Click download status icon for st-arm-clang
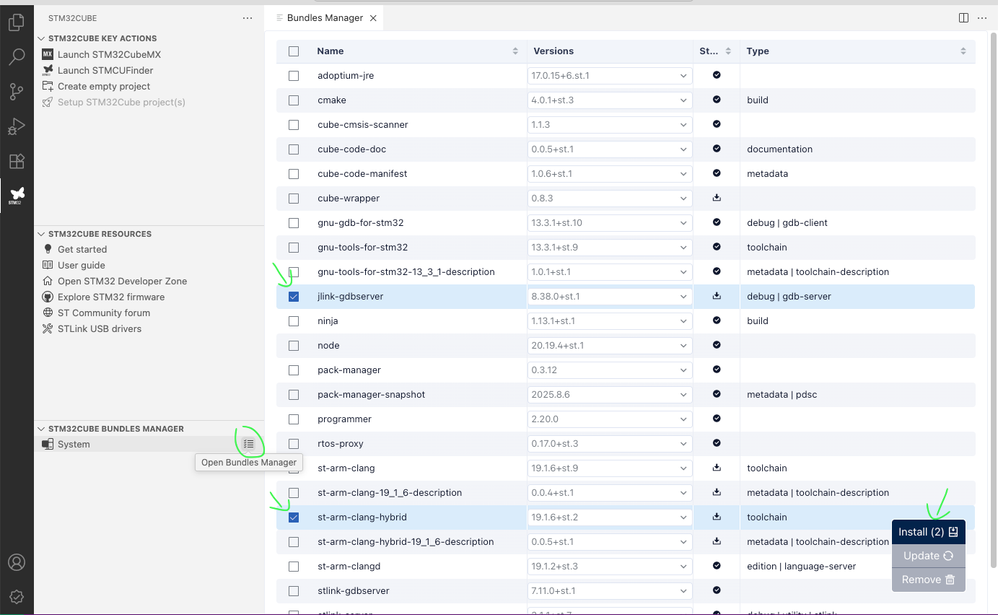 (x=717, y=468)
